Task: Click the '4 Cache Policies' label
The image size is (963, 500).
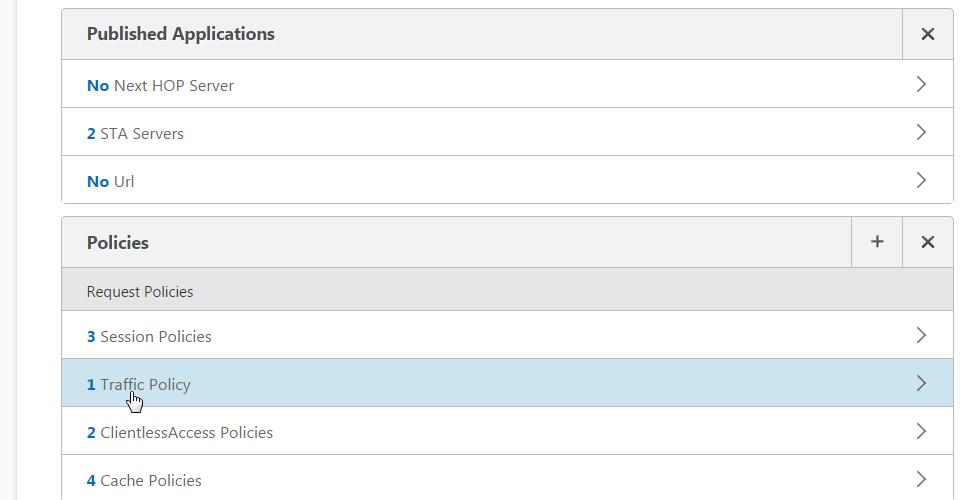Action: click(144, 480)
